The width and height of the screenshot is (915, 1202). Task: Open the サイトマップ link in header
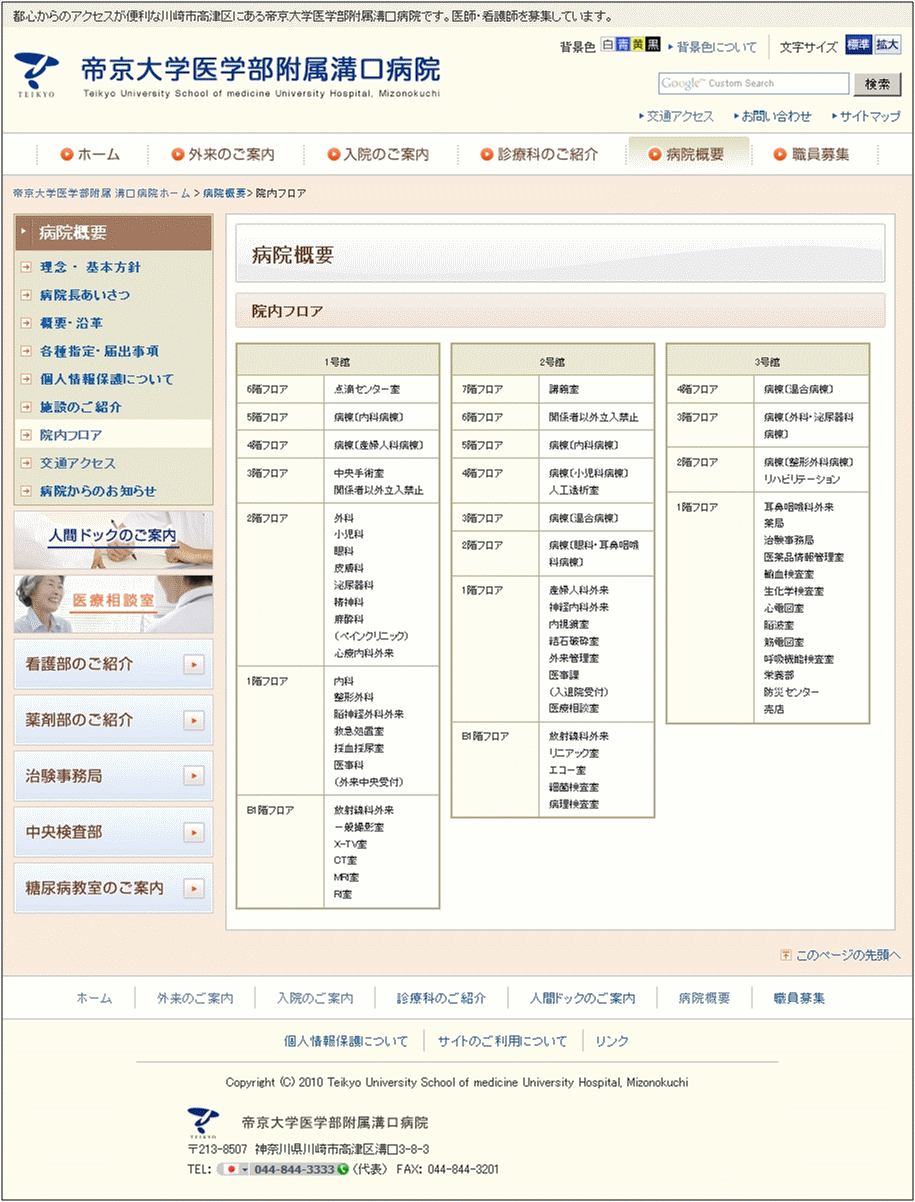[869, 116]
